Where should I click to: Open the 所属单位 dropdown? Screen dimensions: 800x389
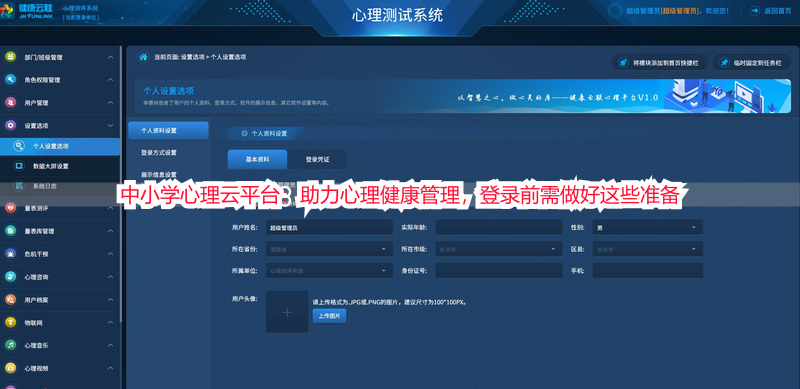(x=329, y=271)
